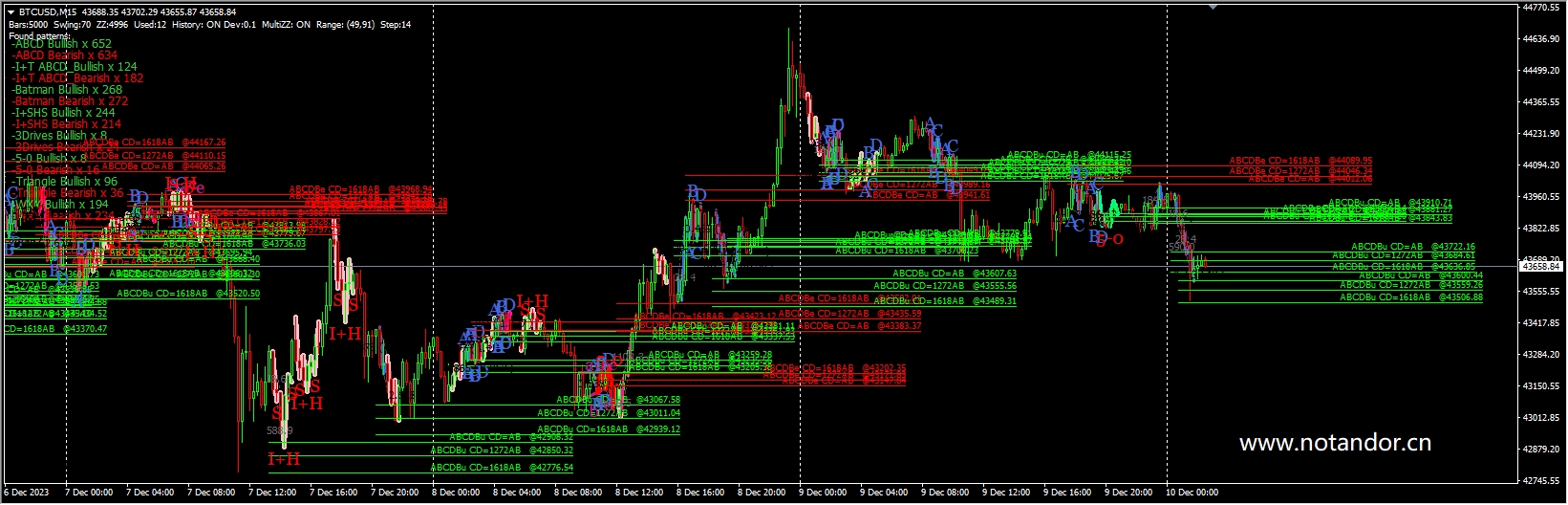Image resolution: width=1568 pixels, height=505 pixels.
Task: Click '-Batman Bearish x 272' label
Action: tap(70, 101)
